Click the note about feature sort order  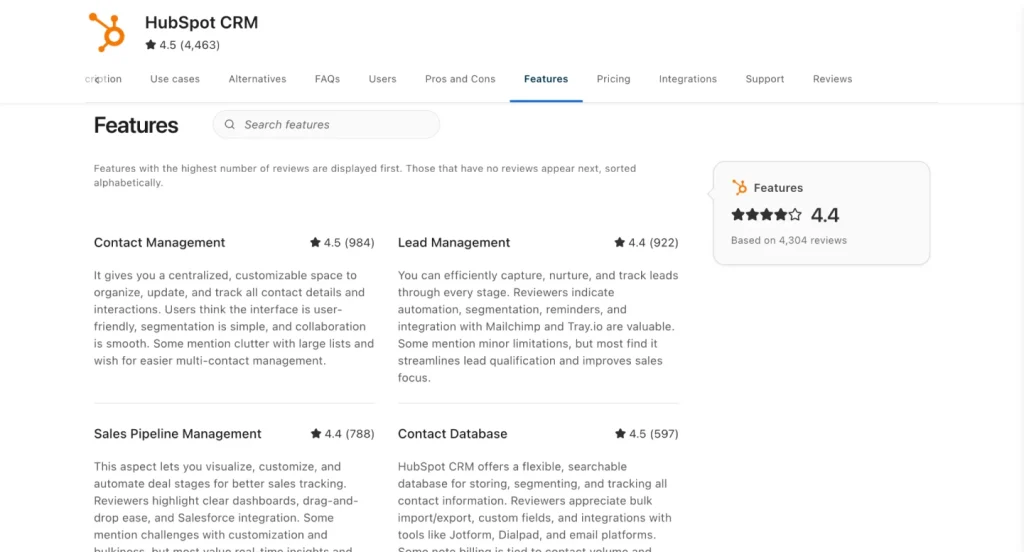[x=364, y=175]
